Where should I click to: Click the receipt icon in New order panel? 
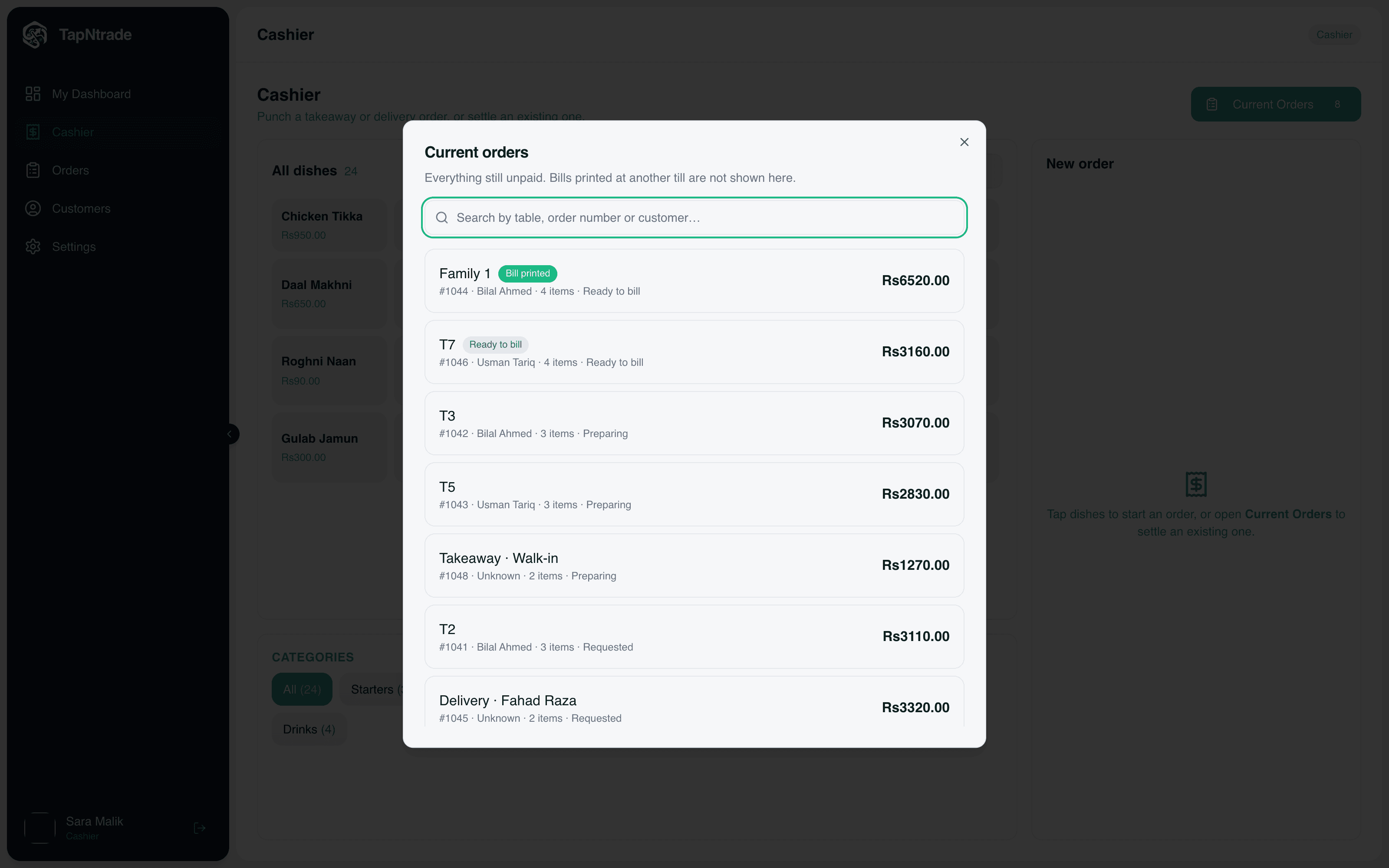click(1196, 484)
